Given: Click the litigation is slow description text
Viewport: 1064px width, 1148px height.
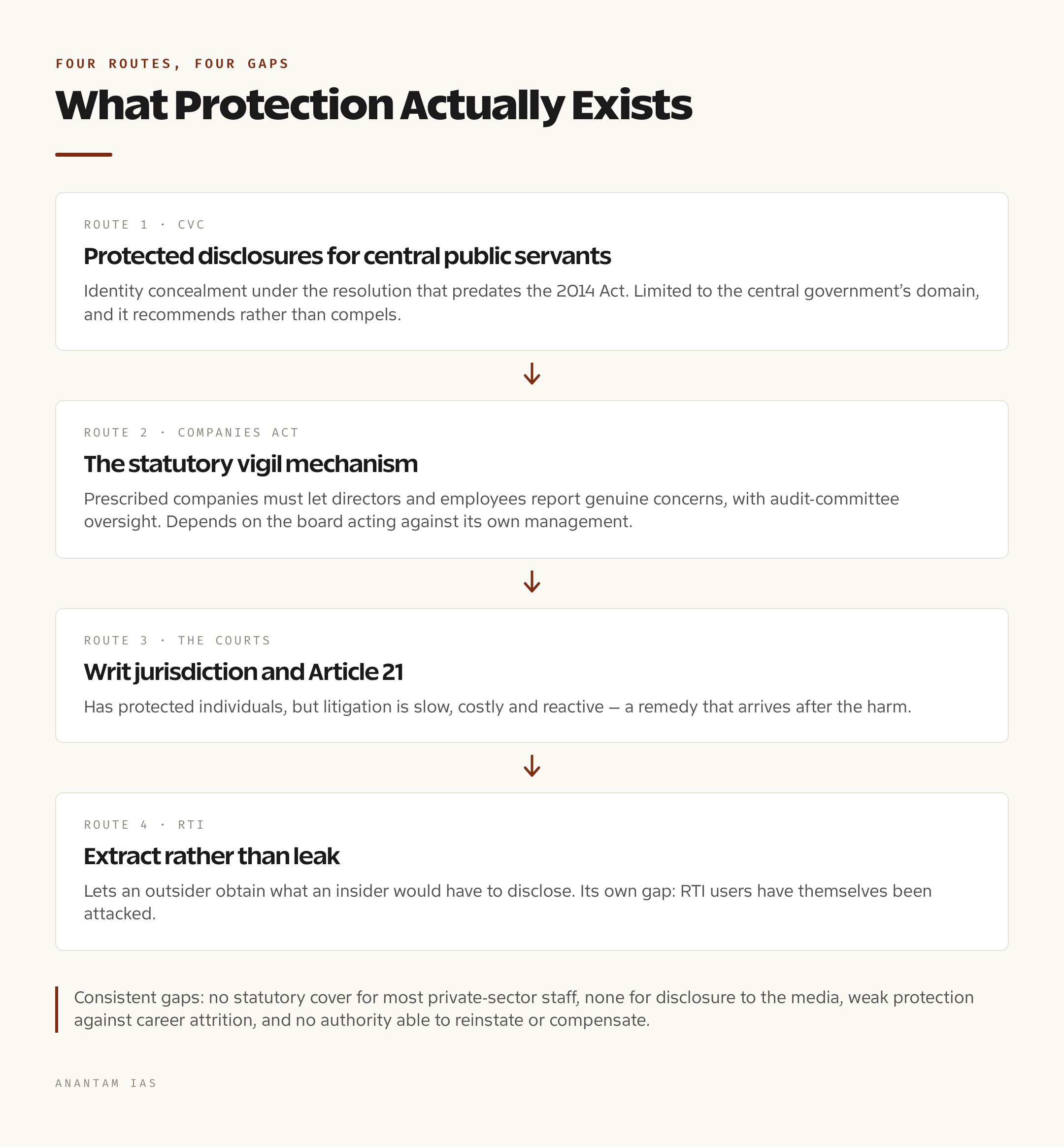Looking at the screenshot, I should pos(498,707).
